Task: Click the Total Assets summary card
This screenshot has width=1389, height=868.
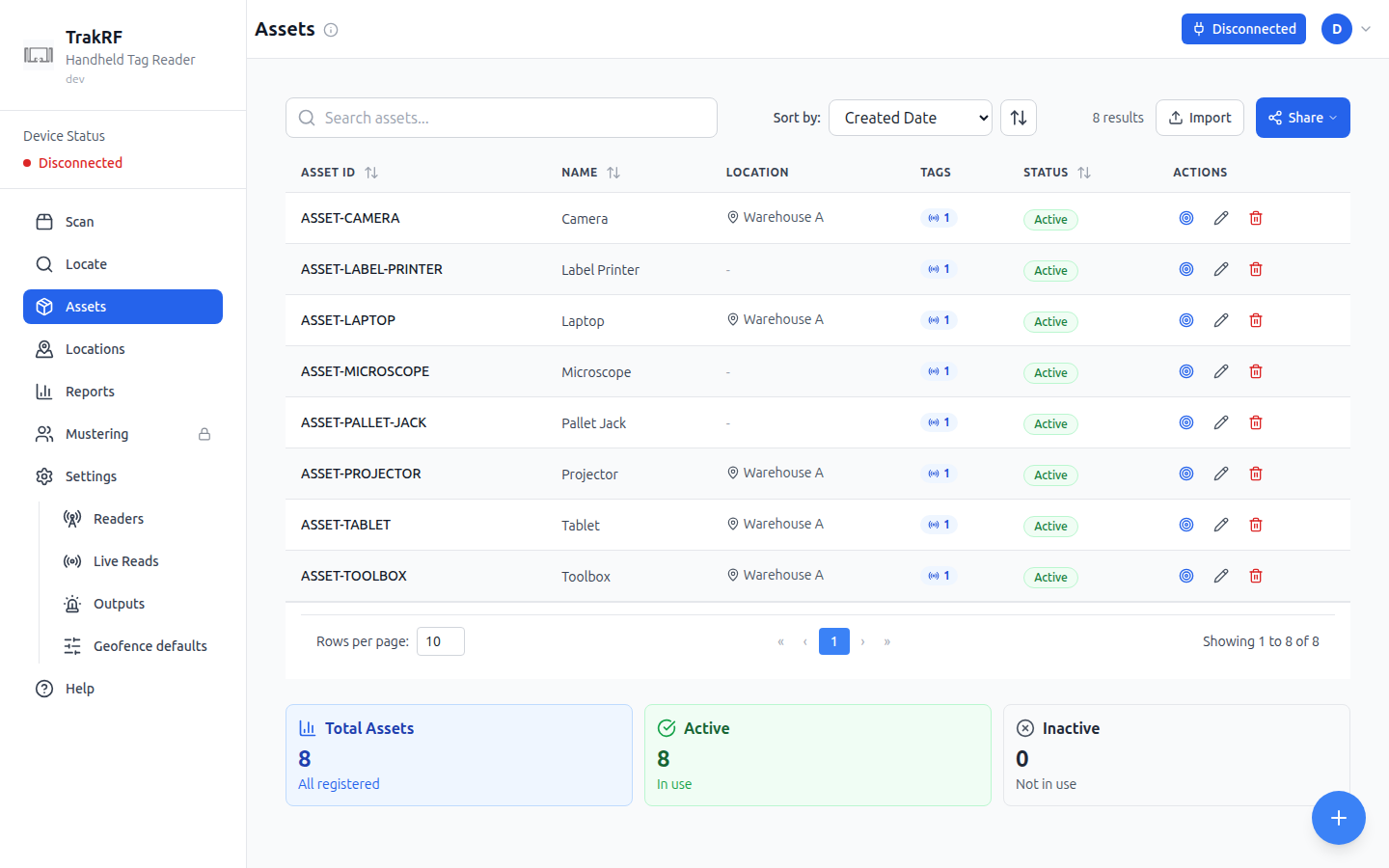Action: pos(459,755)
